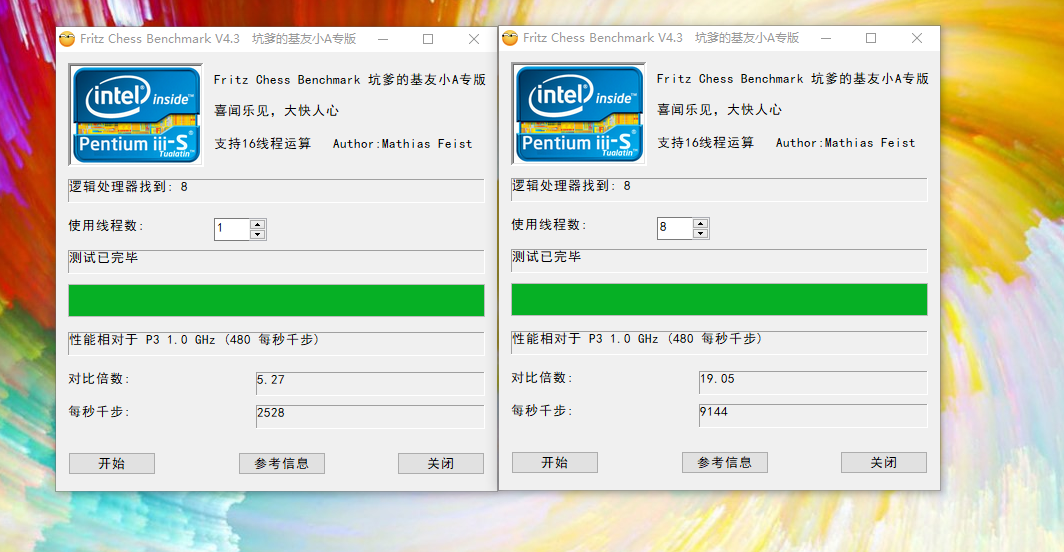Open 参考信息 in the right window
The width and height of the screenshot is (1064, 552).
pyautogui.click(x=725, y=462)
